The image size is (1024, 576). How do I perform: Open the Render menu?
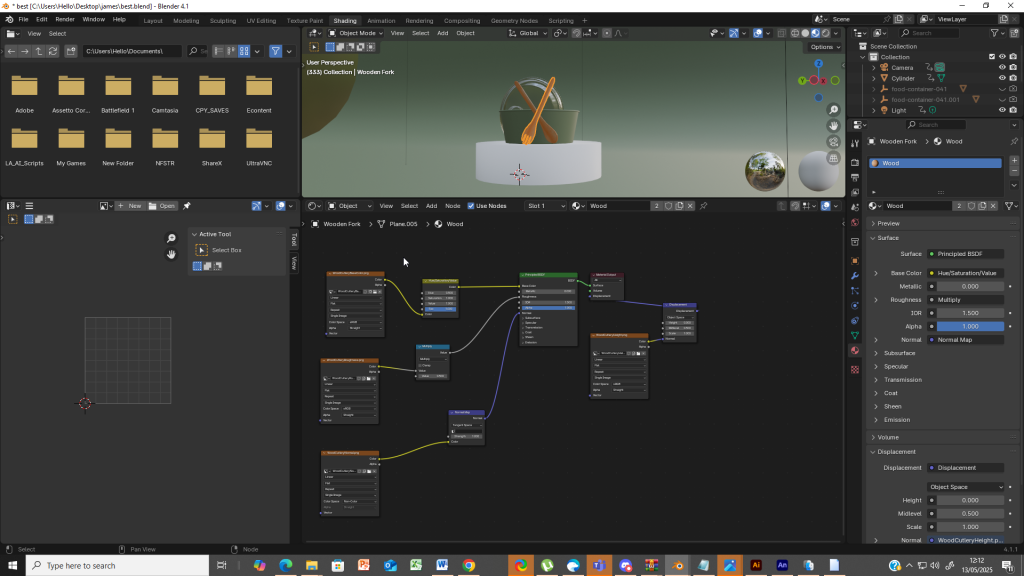point(65,19)
